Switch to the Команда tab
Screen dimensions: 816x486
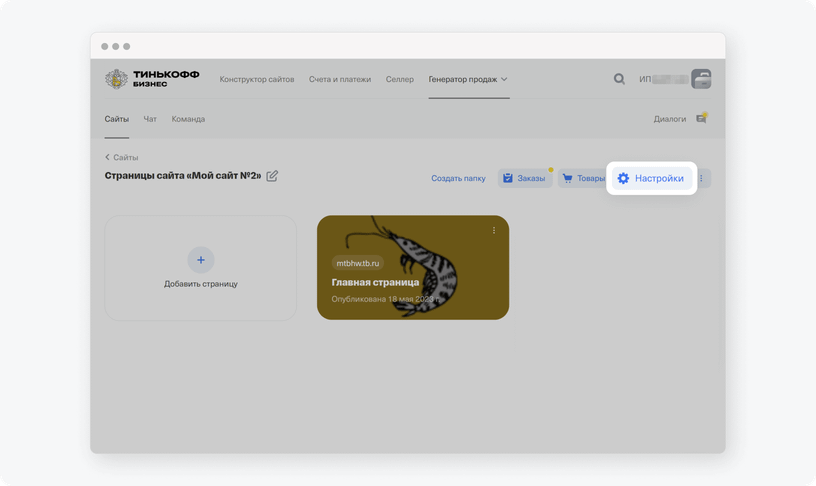pyautogui.click(x=188, y=119)
